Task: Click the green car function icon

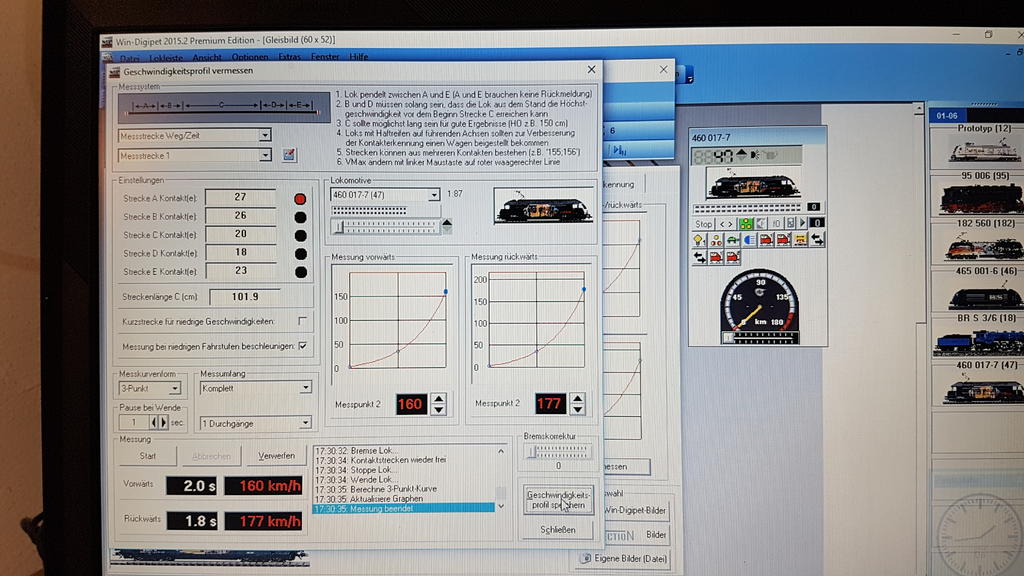Action: tap(733, 240)
